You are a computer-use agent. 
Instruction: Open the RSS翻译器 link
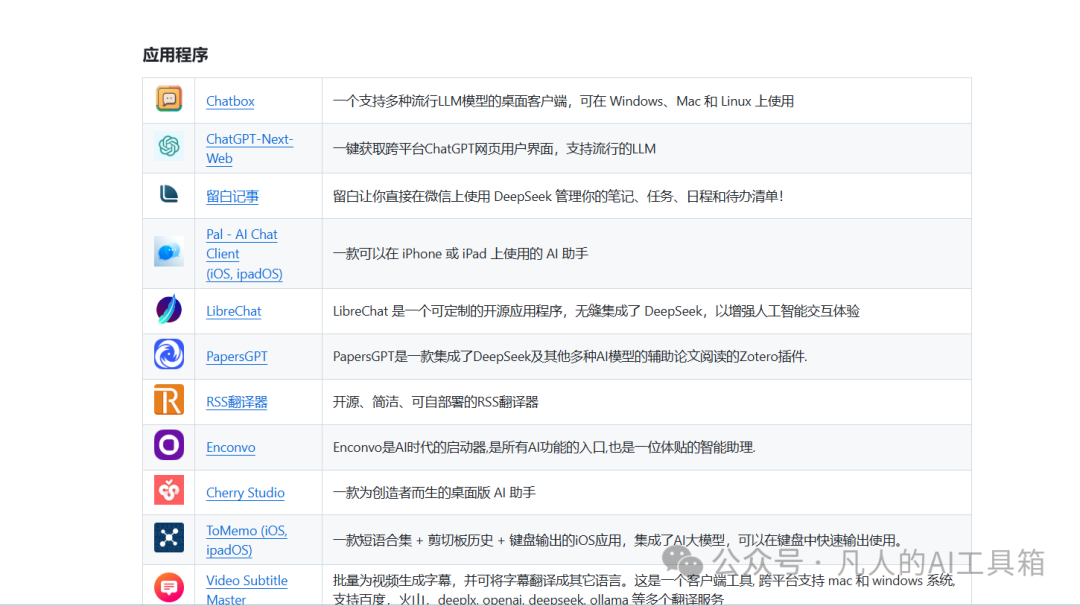click(x=236, y=402)
